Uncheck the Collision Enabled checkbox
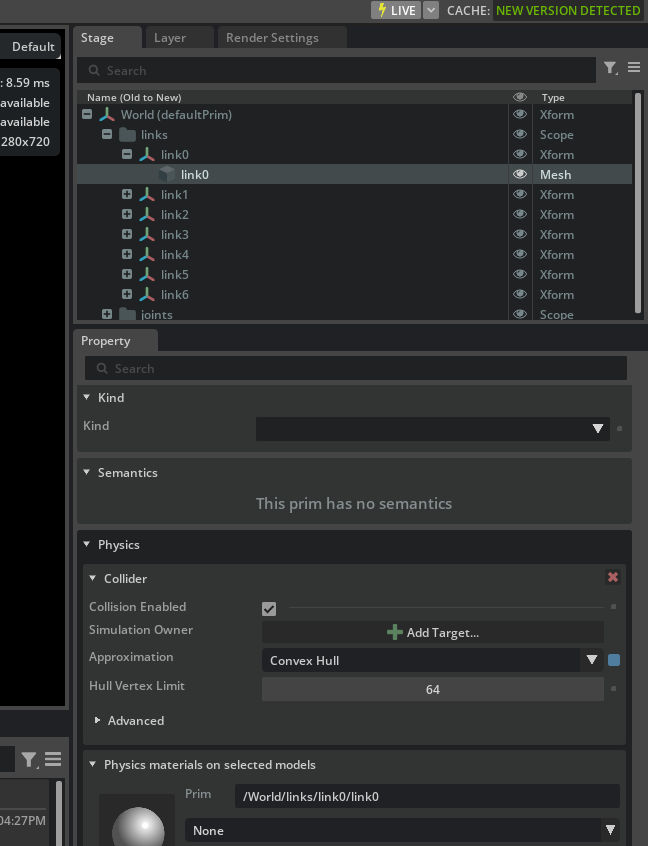This screenshot has height=846, width=648. [x=269, y=608]
